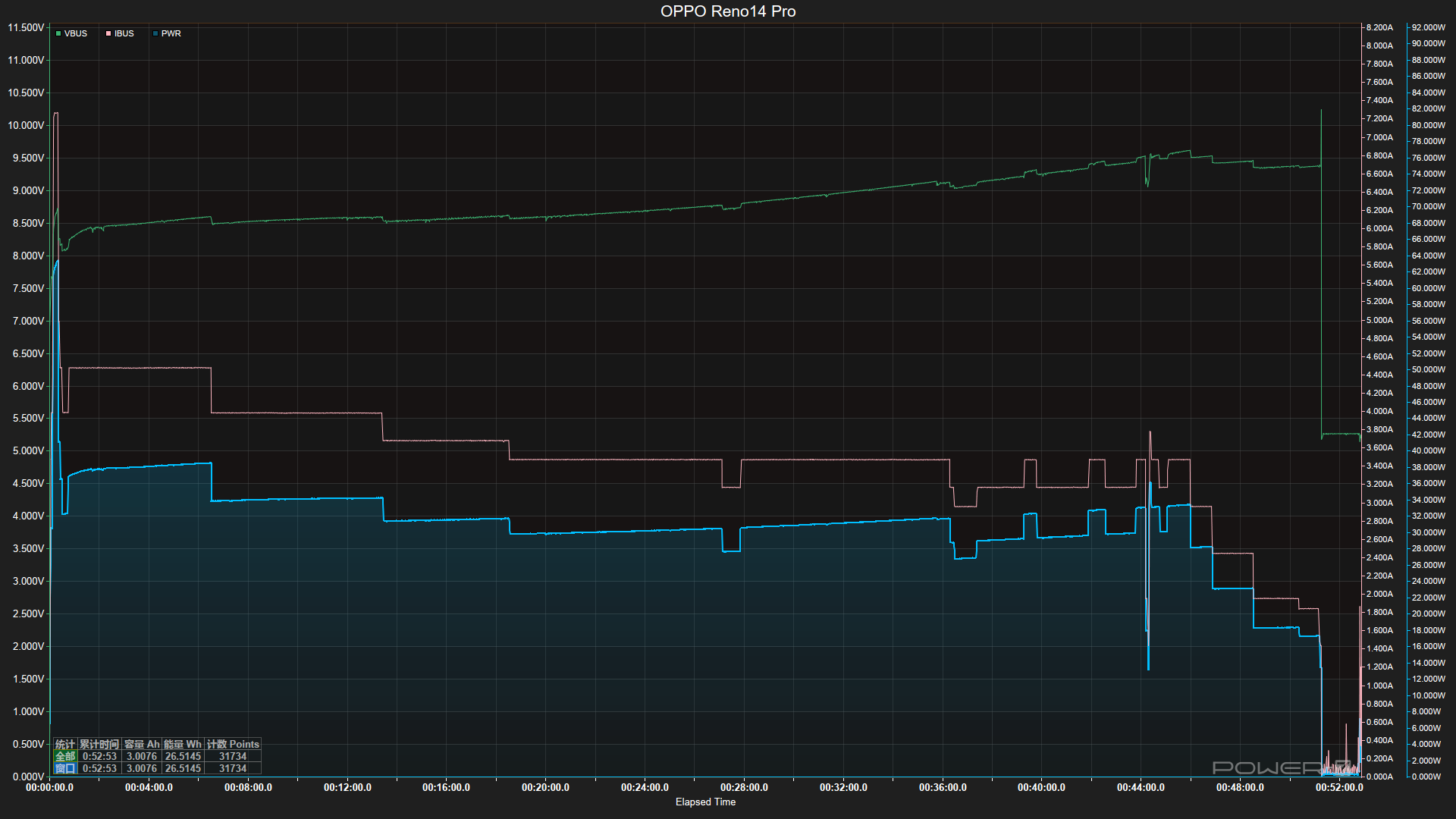The height and width of the screenshot is (819, 1456).
Task: Toggle the IBUS series legend label
Action: coord(124,33)
